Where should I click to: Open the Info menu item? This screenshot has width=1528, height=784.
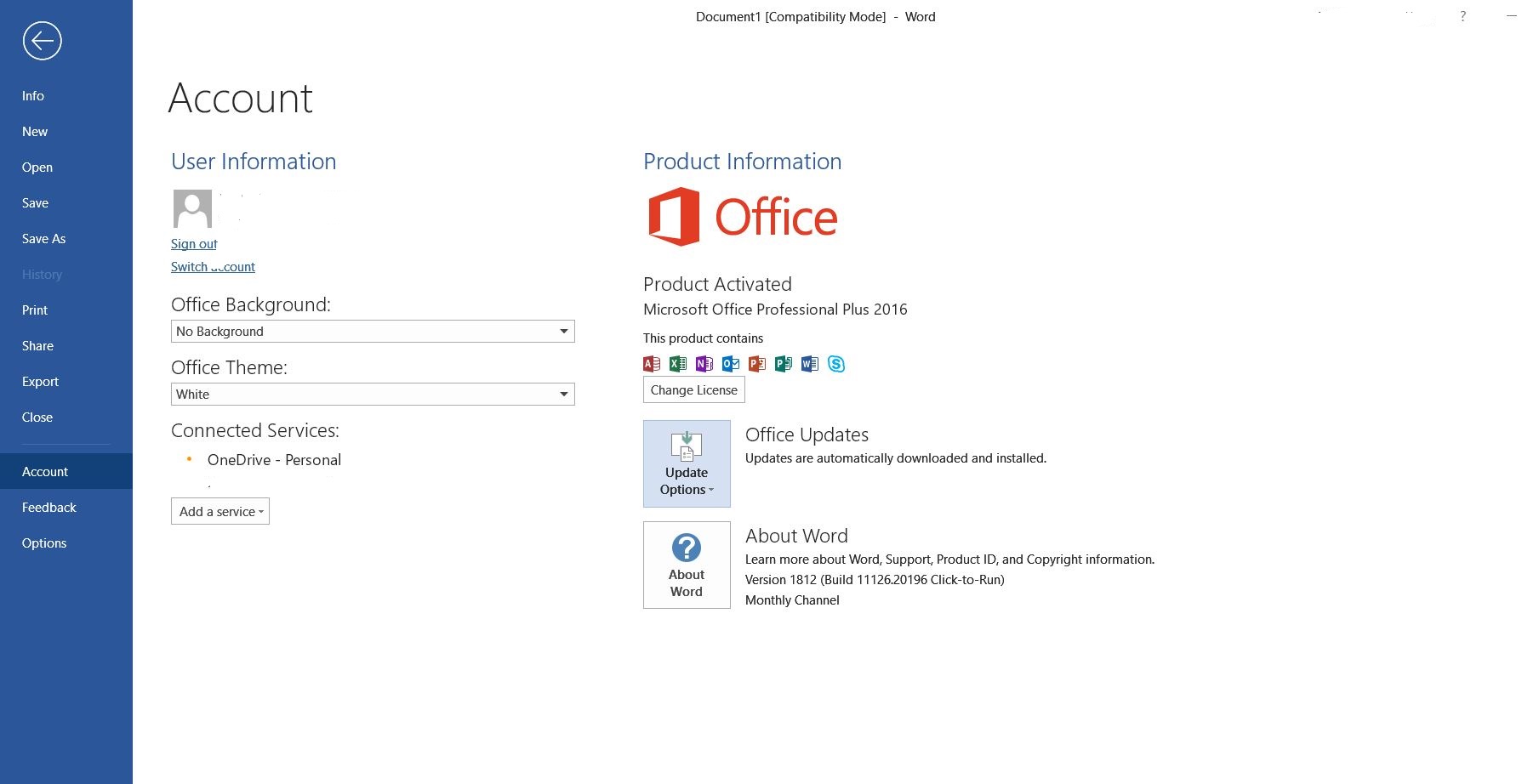pyautogui.click(x=66, y=96)
